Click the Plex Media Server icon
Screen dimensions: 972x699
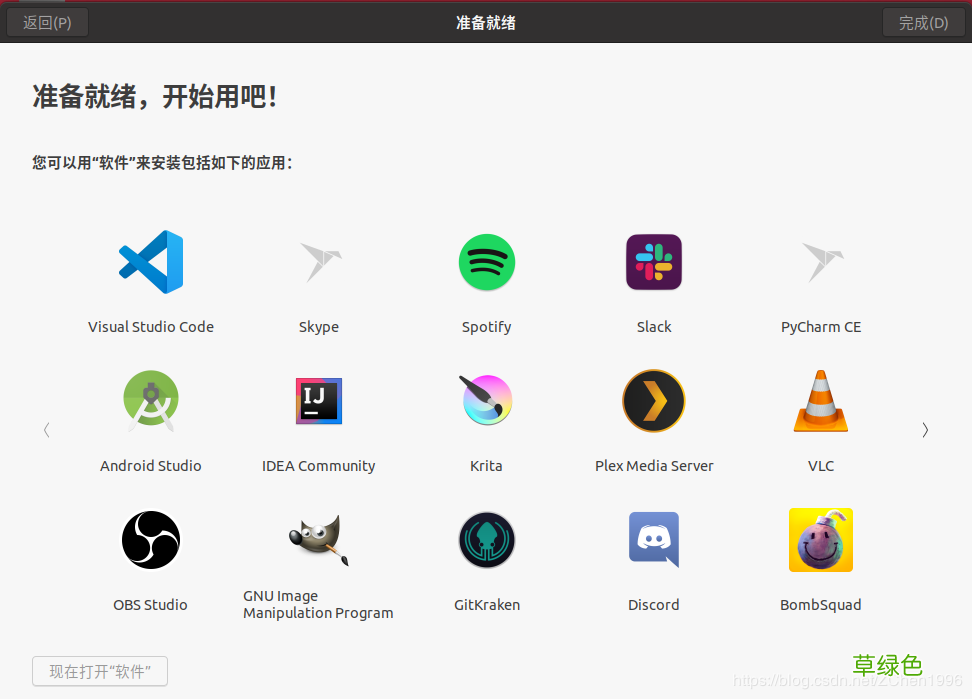pyautogui.click(x=653, y=401)
